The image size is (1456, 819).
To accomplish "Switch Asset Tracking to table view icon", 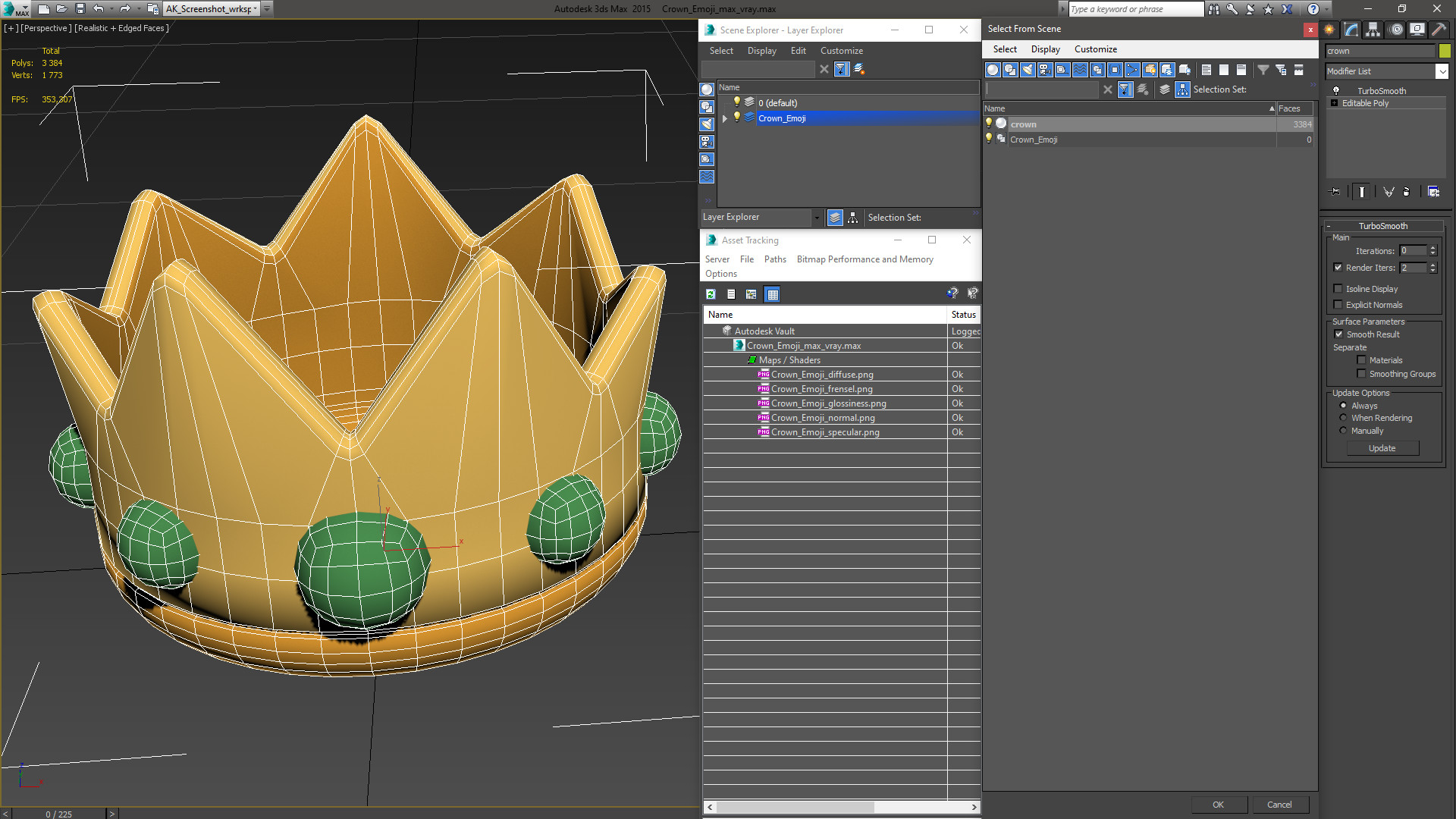I will (772, 294).
